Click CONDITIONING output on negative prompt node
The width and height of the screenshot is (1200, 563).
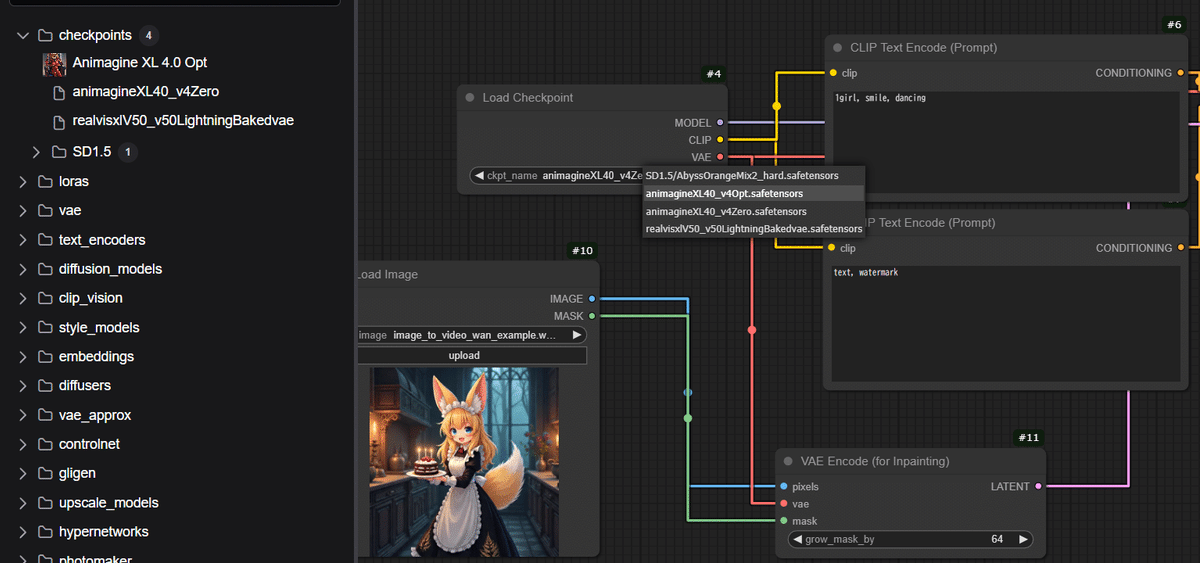1181,248
